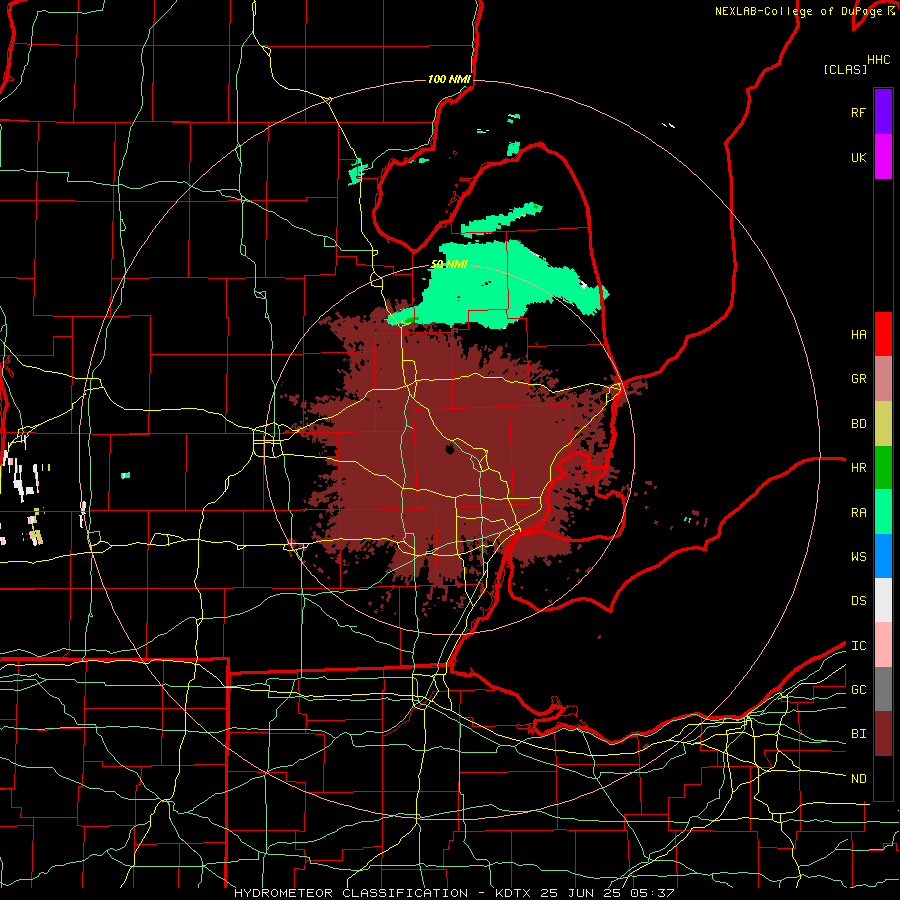
Task: Click the GC legend label
Action: point(858,690)
